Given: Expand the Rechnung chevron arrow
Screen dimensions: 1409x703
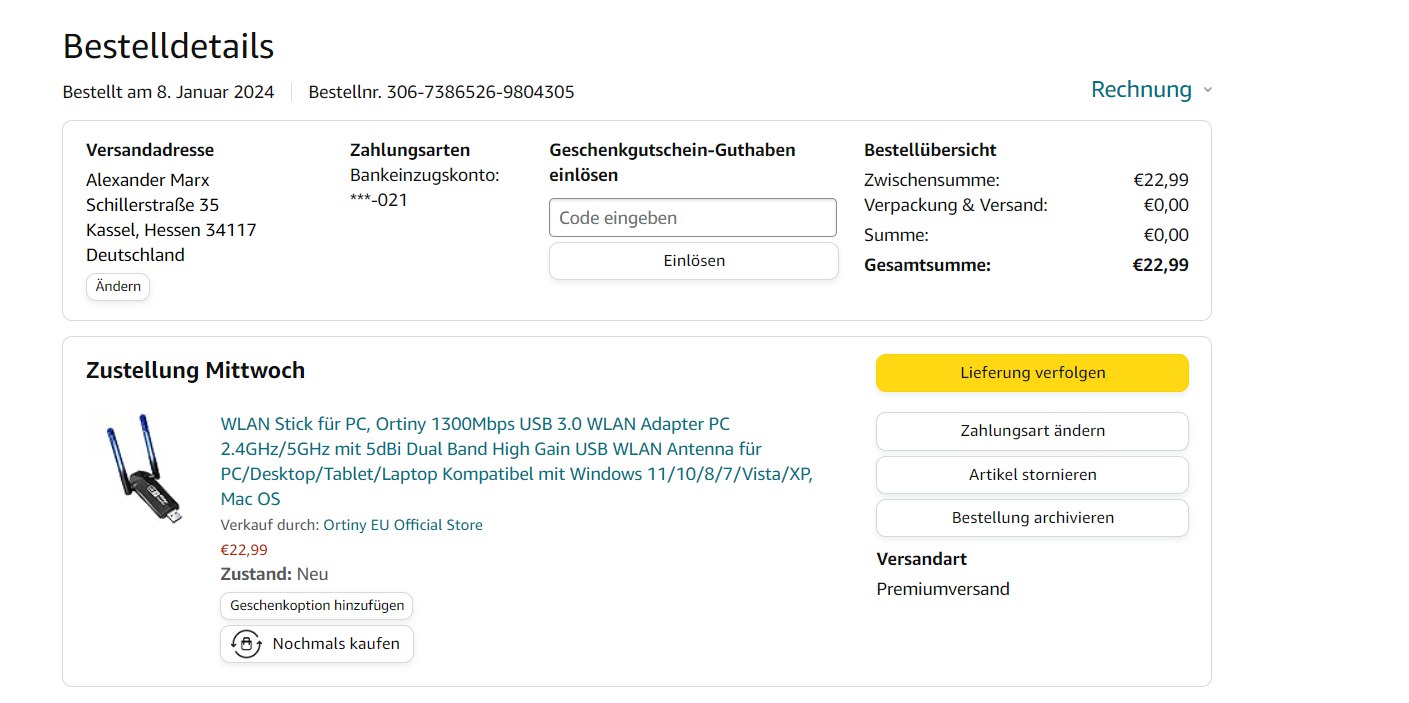Looking at the screenshot, I should 1207,90.
